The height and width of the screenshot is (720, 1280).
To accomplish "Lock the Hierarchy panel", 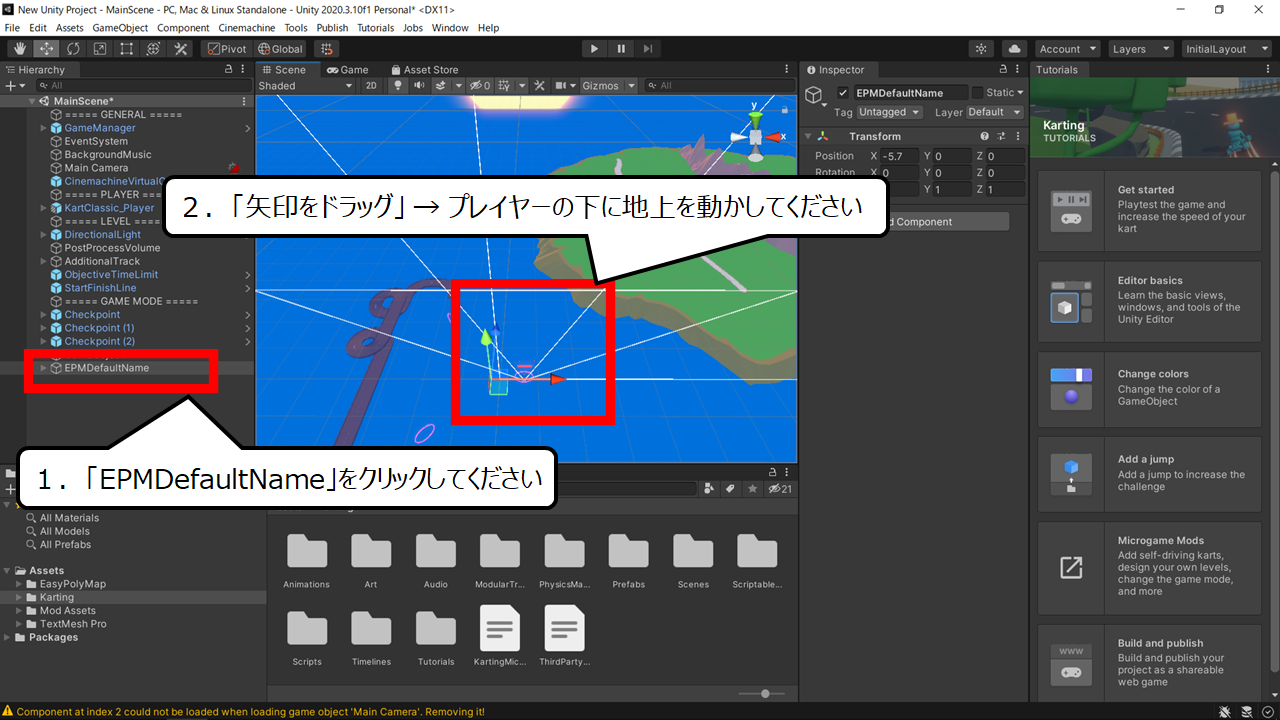I will tap(229, 70).
